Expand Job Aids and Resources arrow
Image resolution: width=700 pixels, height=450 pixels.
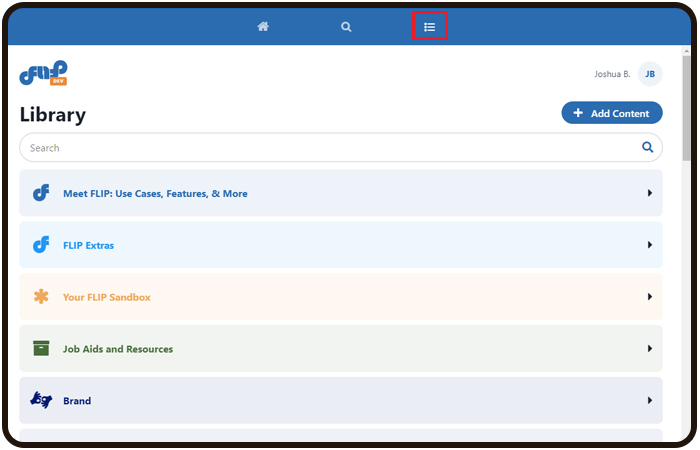pos(650,348)
